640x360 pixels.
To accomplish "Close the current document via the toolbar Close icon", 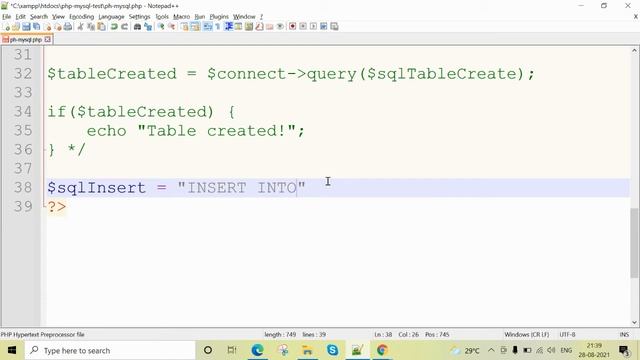I will (47, 27).
